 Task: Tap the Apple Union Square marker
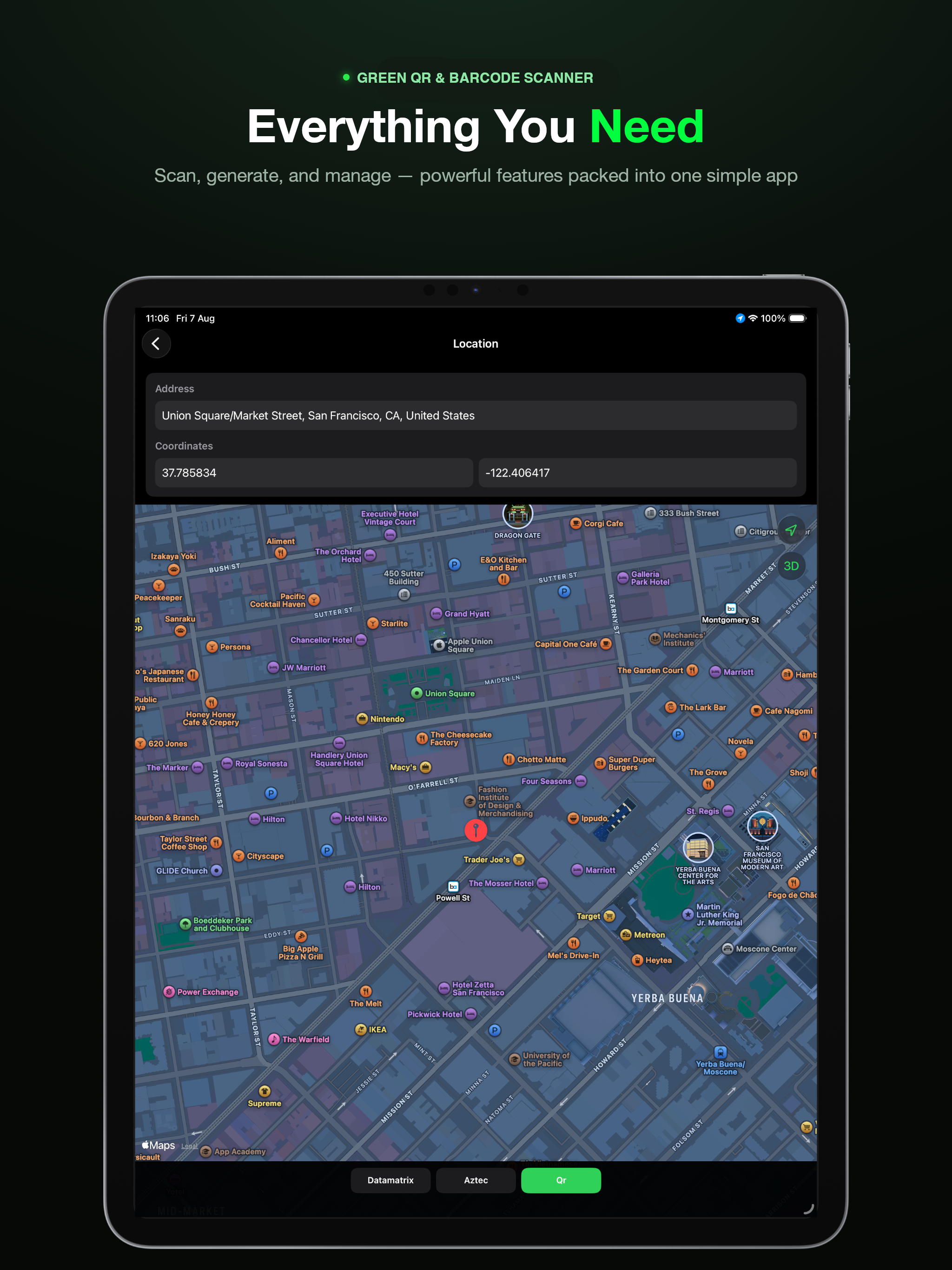coord(439,645)
